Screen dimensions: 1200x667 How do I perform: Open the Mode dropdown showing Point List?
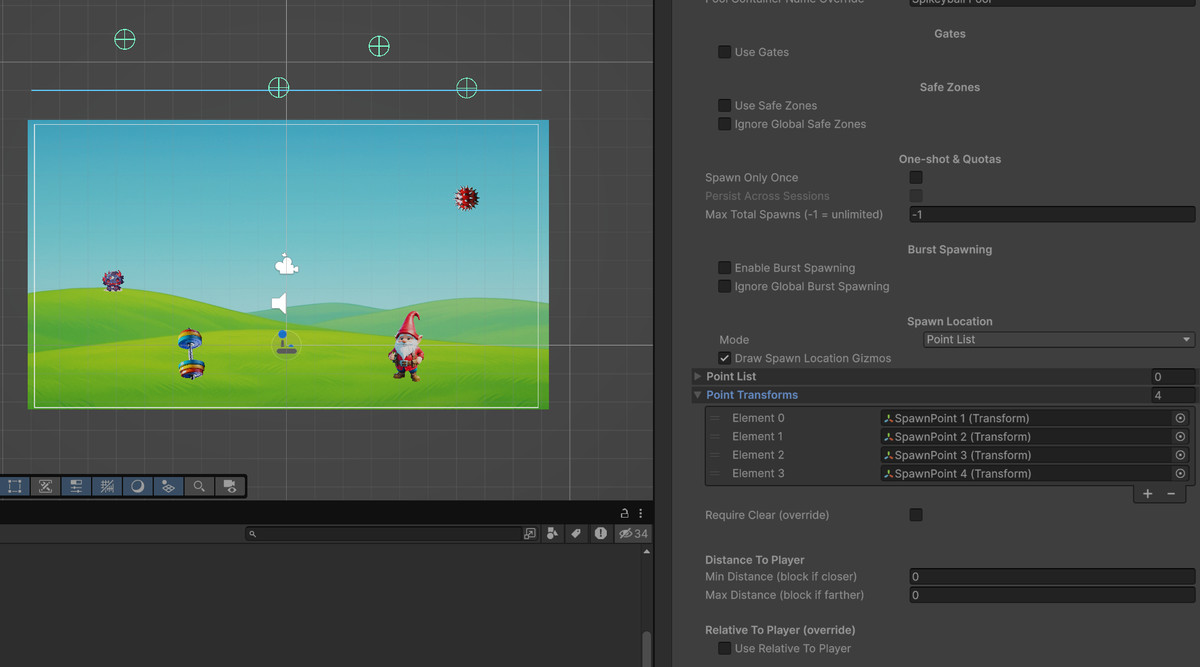[1058, 340]
